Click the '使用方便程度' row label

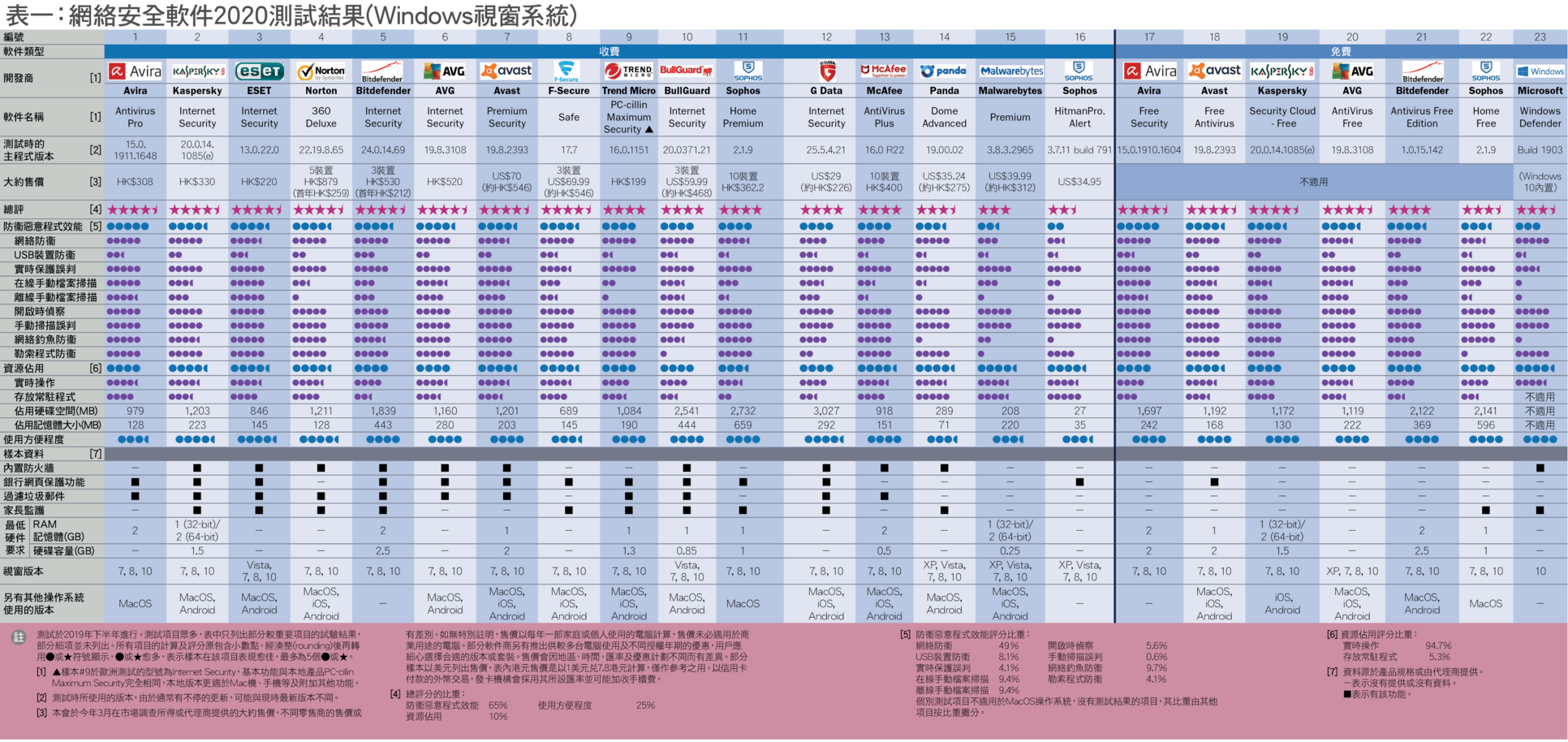pos(33,439)
